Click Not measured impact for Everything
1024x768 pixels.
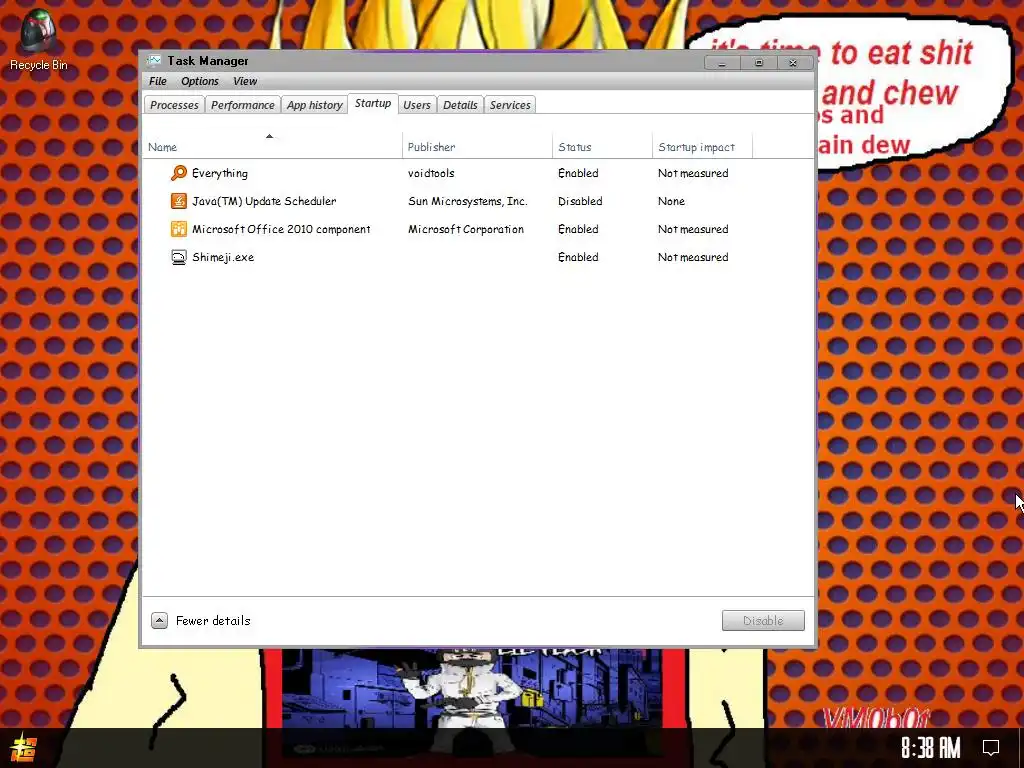[693, 173]
